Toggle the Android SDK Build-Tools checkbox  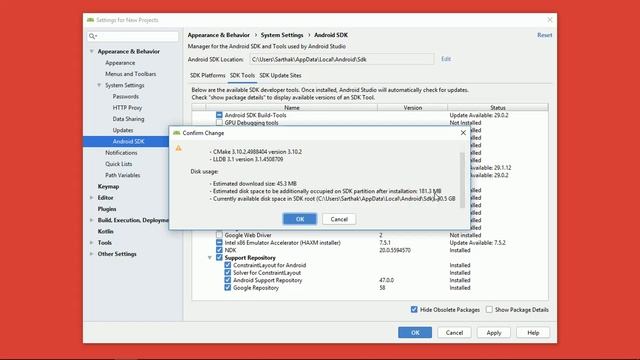tap(219, 115)
